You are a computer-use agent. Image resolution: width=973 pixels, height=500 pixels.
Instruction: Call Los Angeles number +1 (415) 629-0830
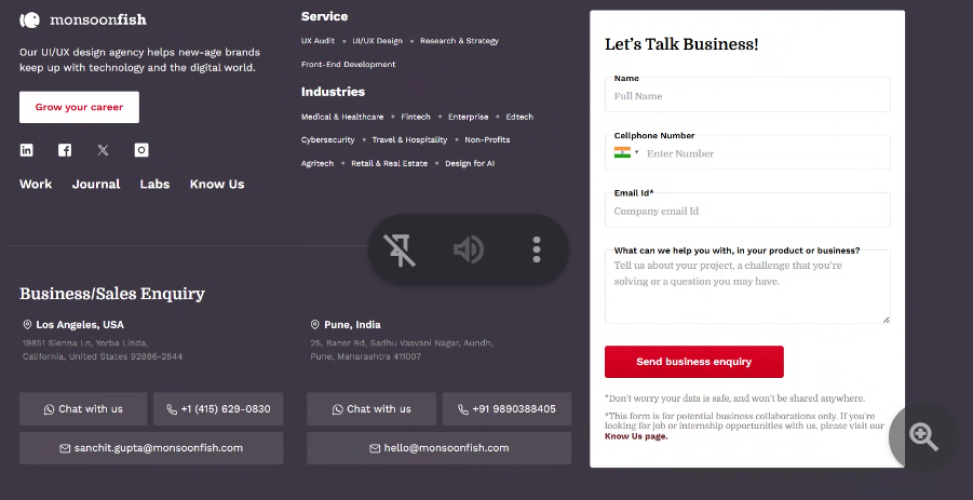(x=218, y=409)
